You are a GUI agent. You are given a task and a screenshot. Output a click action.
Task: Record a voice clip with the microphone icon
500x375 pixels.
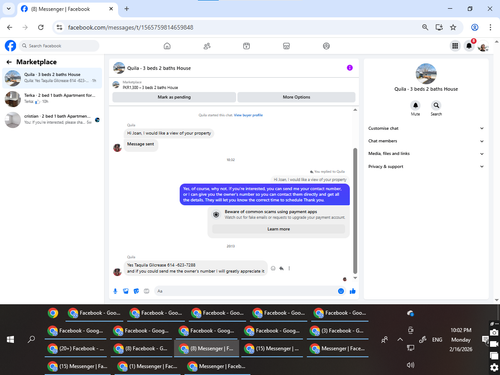pyautogui.click(x=115, y=291)
